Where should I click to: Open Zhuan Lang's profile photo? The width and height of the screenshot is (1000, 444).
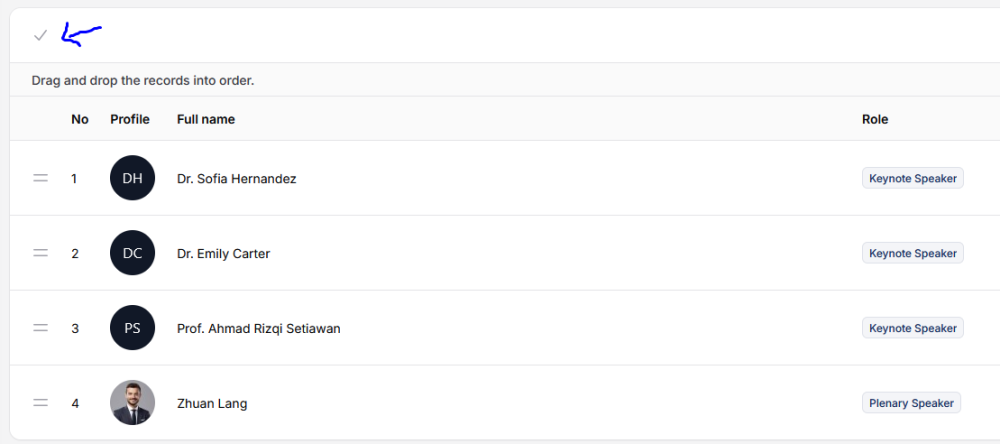point(132,403)
